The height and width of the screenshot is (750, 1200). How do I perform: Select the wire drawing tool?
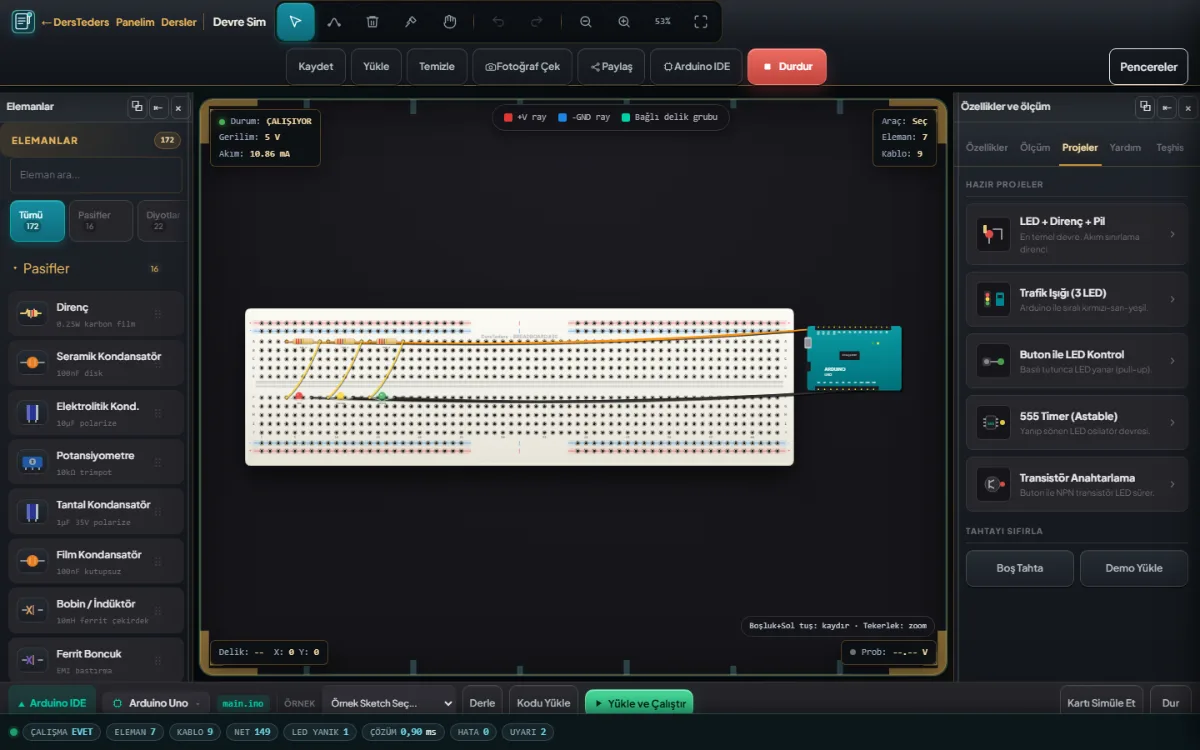[x=334, y=21]
